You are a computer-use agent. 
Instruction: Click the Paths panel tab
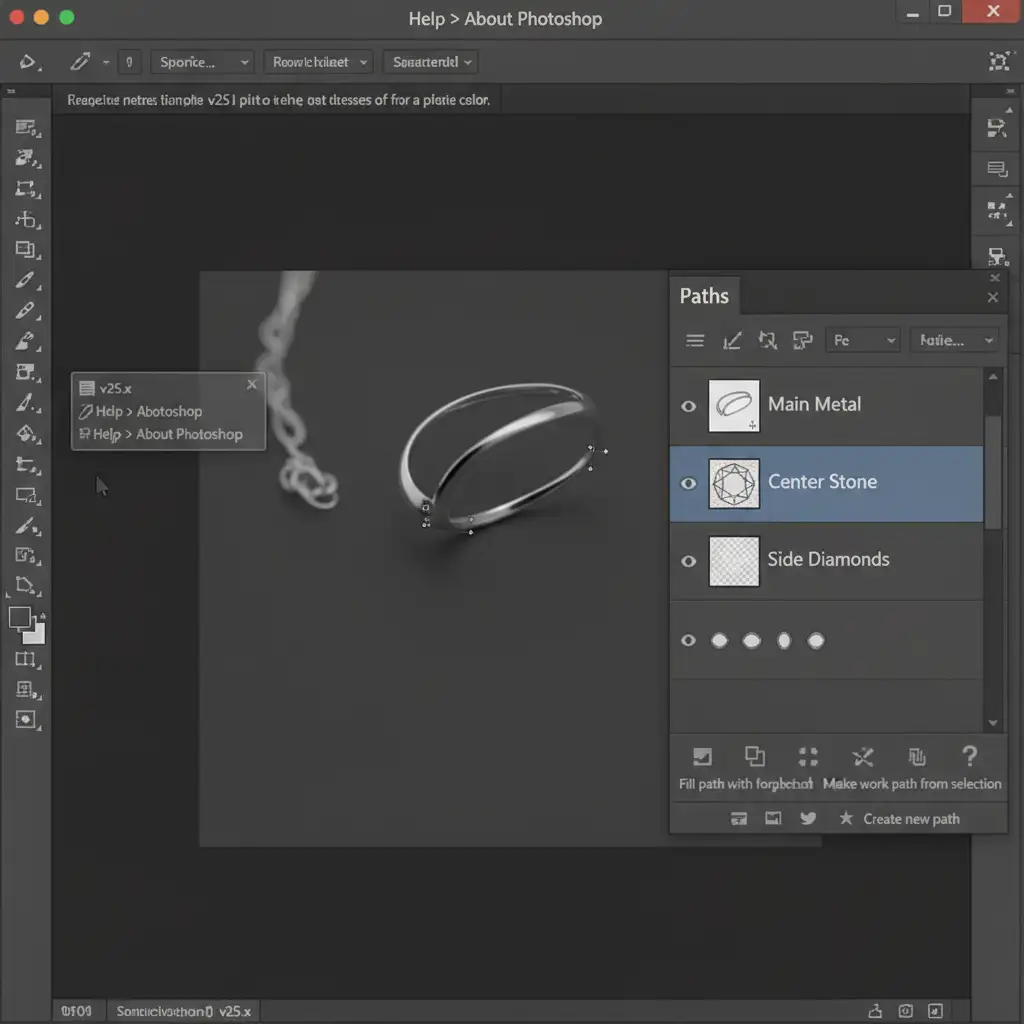[704, 296]
